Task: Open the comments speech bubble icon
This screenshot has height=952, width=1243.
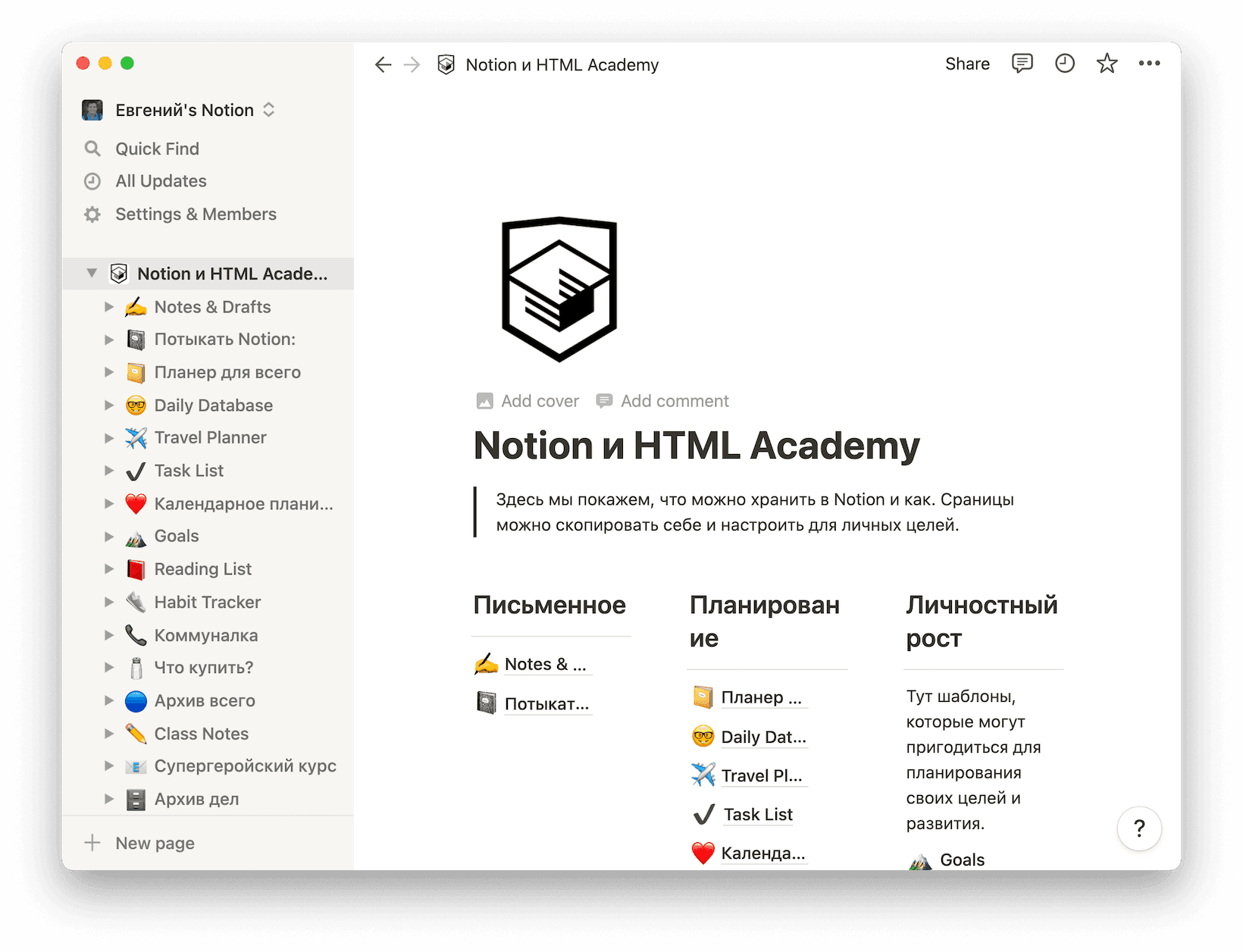Action: pos(1022,64)
